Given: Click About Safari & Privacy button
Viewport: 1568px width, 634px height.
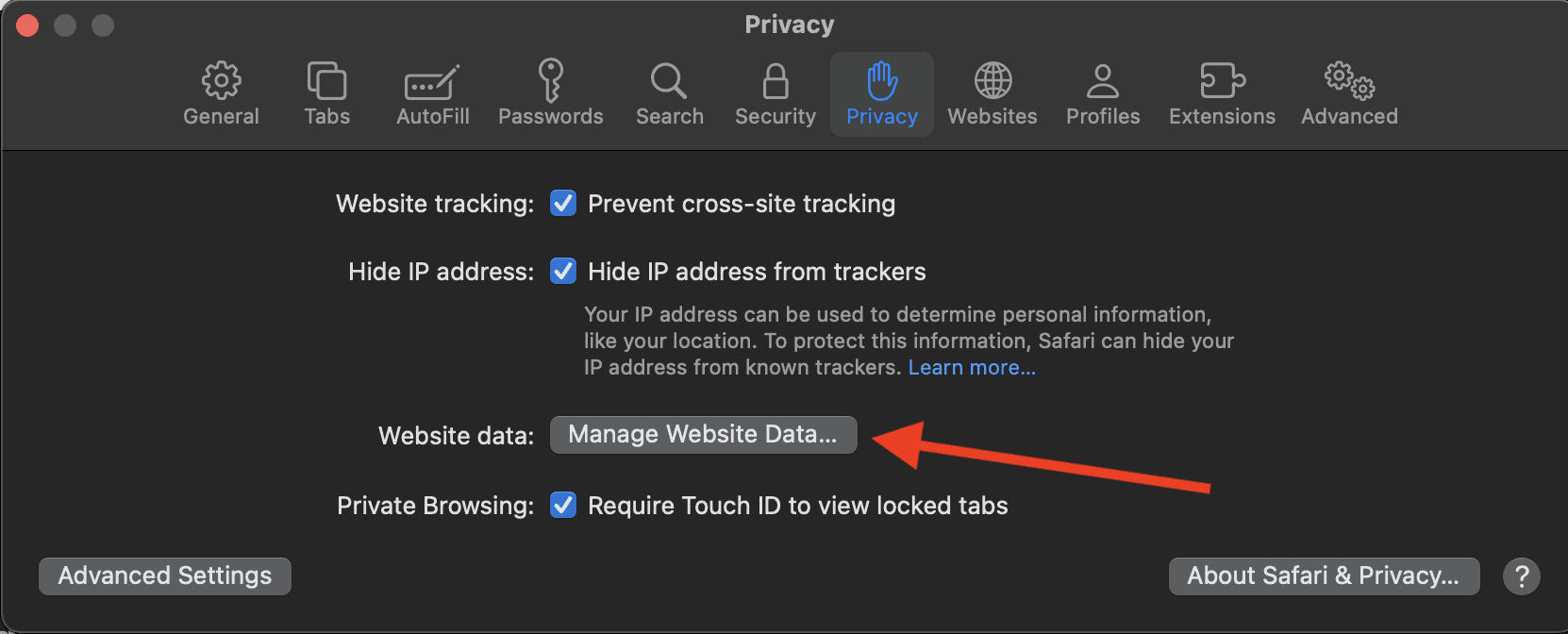Looking at the screenshot, I should [1324, 576].
